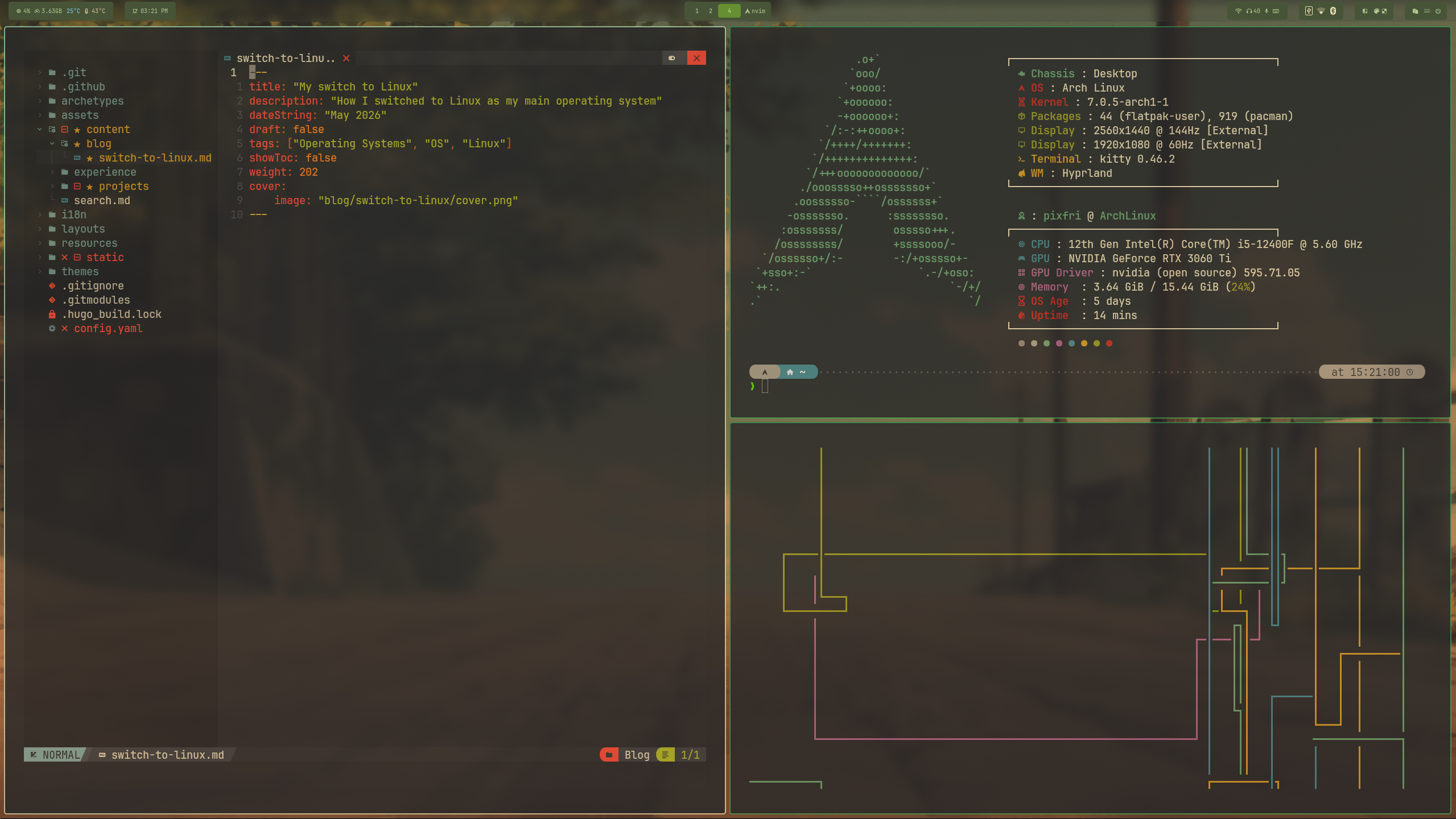This screenshot has width=1456, height=819.
Task: Switch to workspace 1
Action: [x=696, y=11]
